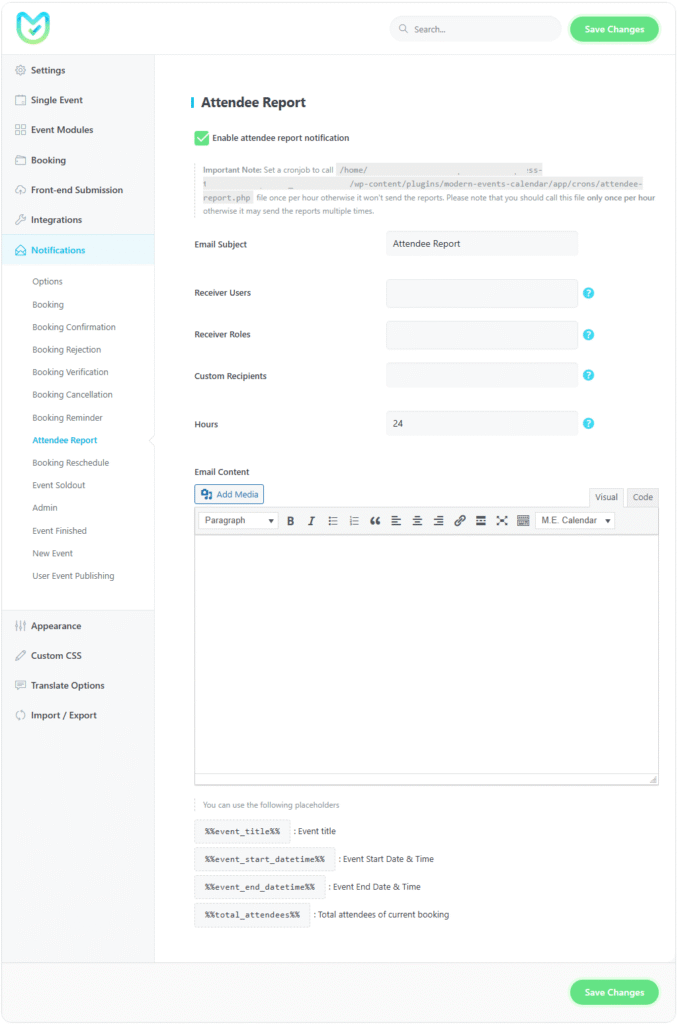The image size is (678, 1024).
Task: Insert a bulleted list
Action: (x=333, y=521)
